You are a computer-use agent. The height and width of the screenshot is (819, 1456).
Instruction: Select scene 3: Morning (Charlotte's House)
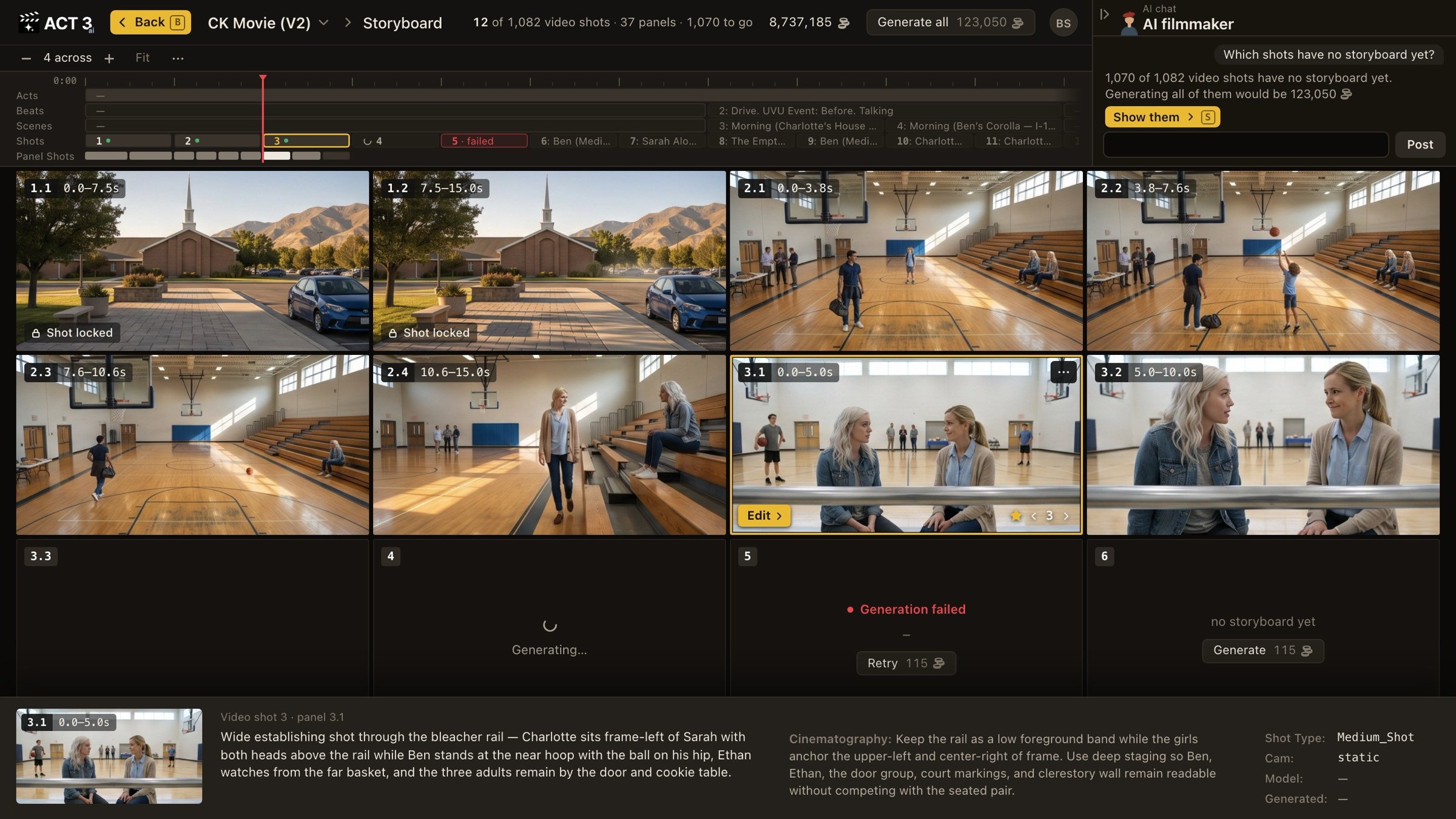[797, 126]
